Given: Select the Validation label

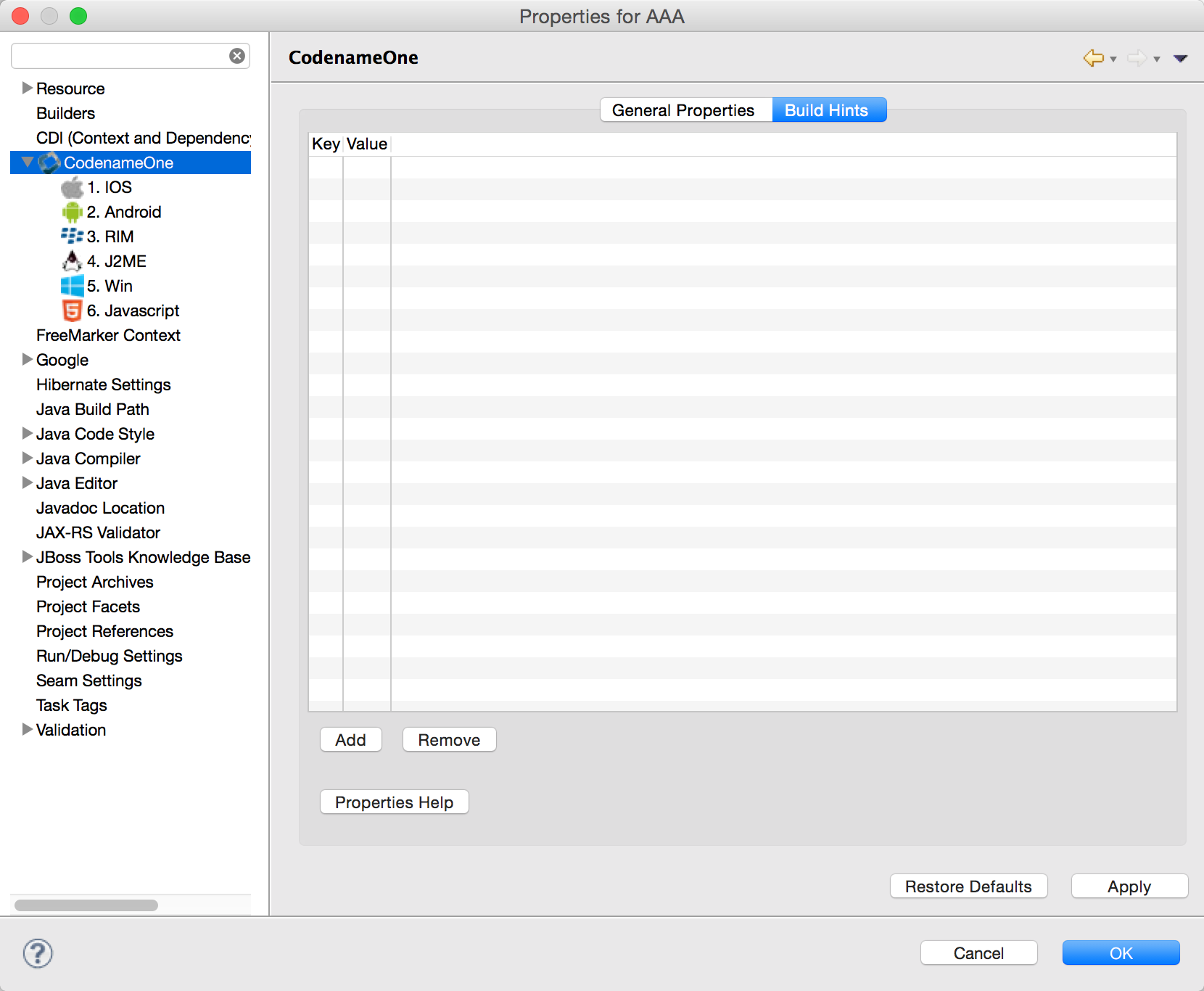Looking at the screenshot, I should (71, 730).
